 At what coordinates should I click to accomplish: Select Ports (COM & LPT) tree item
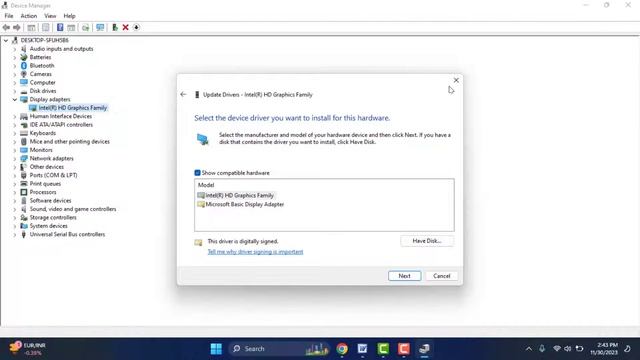pos(53,175)
